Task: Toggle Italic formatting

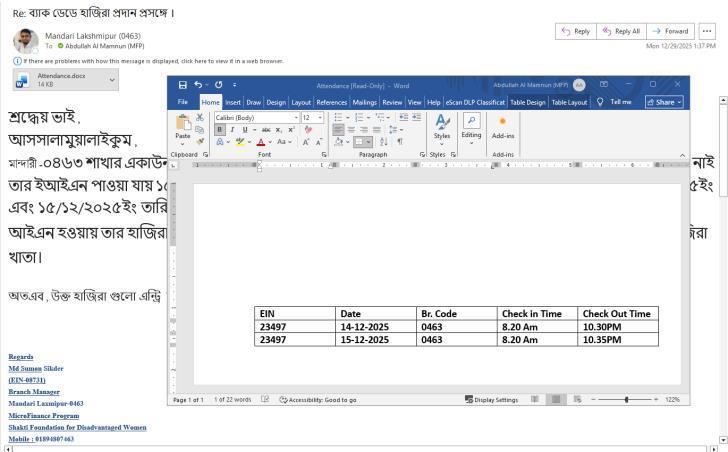Action: (x=231, y=130)
